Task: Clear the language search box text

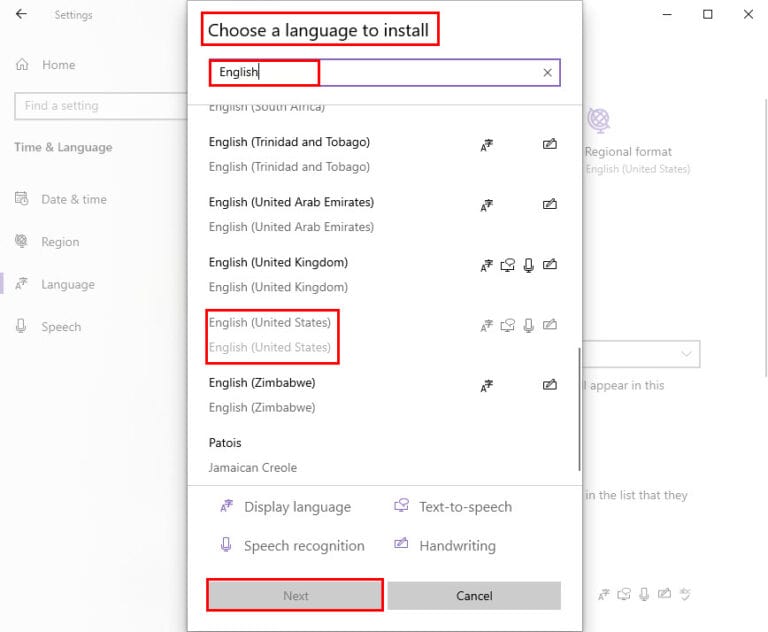Action: (x=547, y=73)
